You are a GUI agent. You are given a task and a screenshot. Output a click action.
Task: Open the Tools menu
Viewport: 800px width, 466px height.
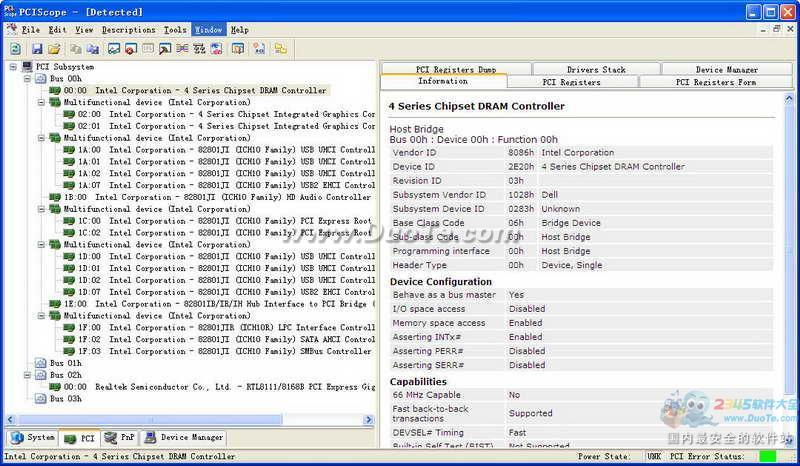[x=175, y=30]
